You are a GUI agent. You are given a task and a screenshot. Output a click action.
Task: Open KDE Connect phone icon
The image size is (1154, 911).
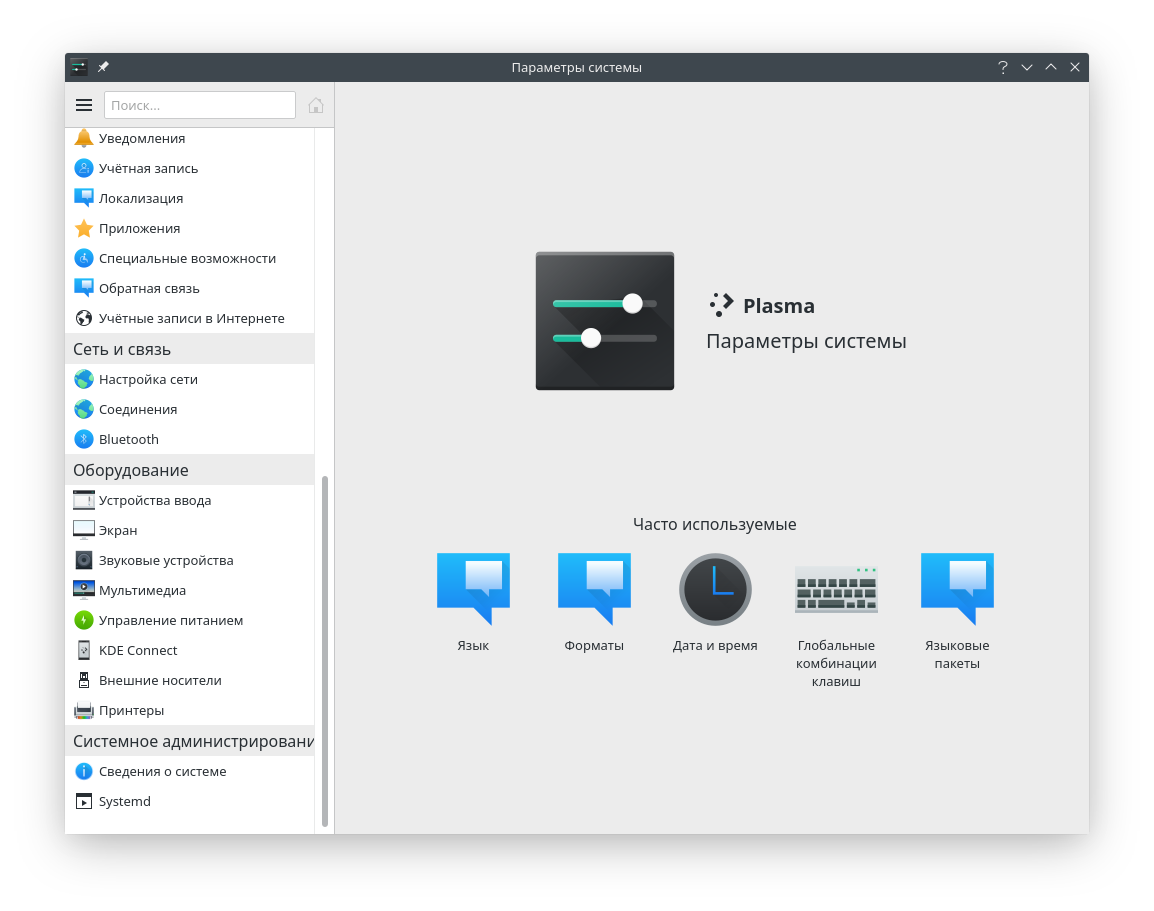(x=84, y=651)
